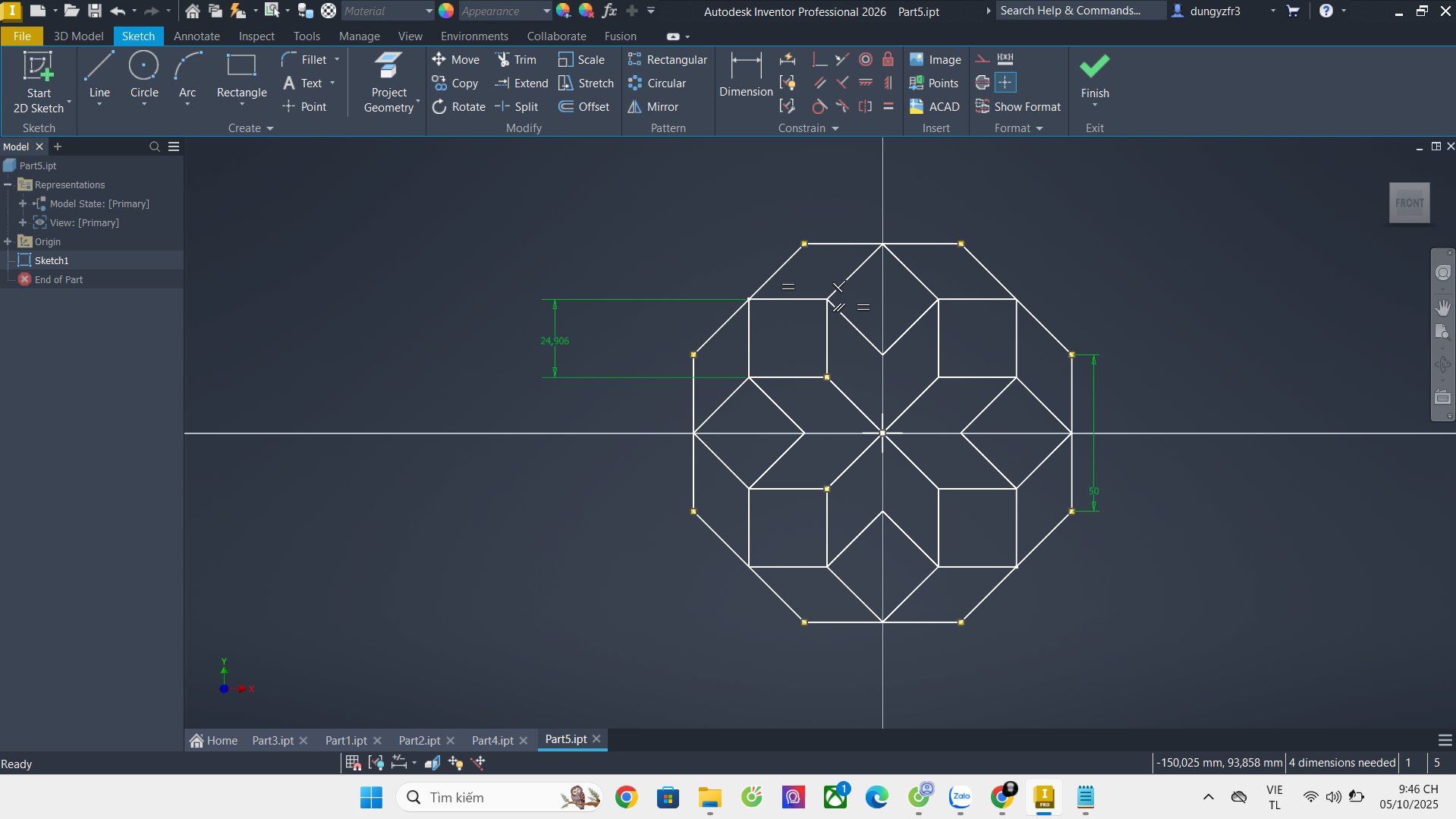
Task: Select the Offset tool
Action: coord(584,107)
